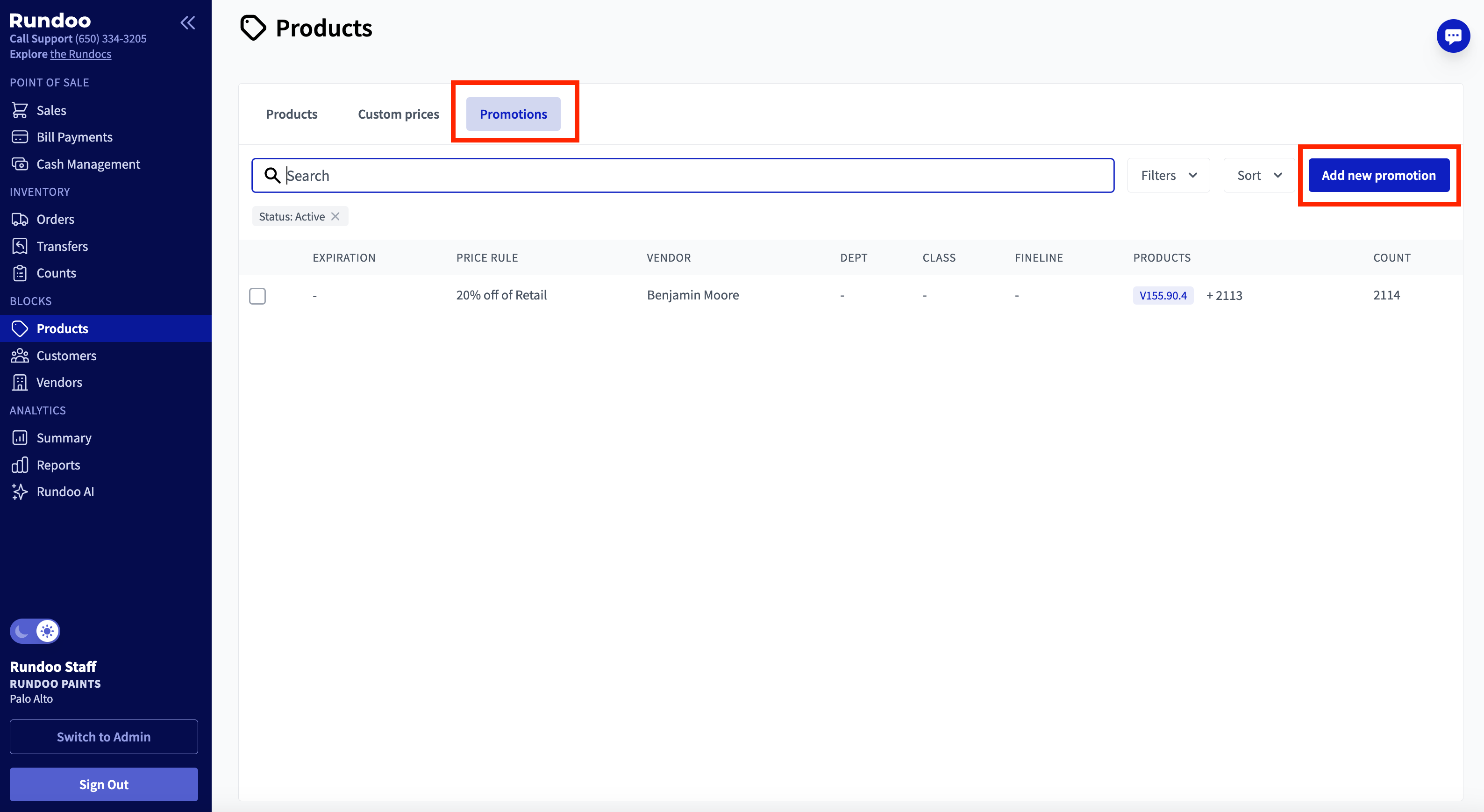Click the Counts clipboard icon

click(x=20, y=273)
